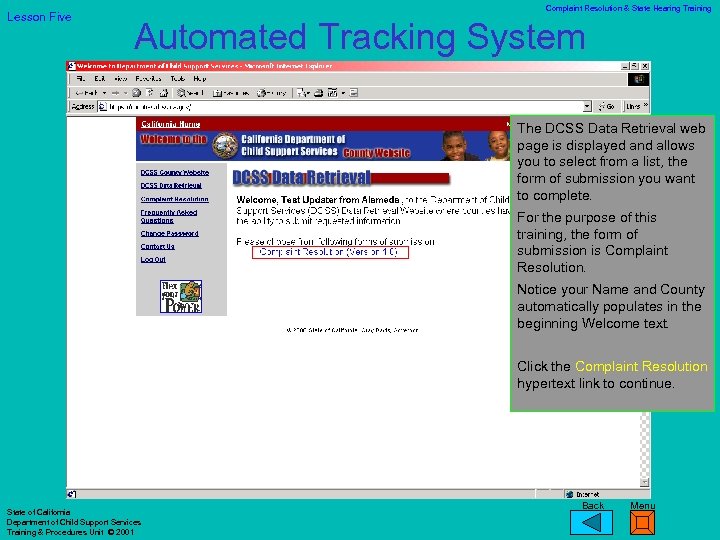The width and height of the screenshot is (720, 540).
Task: Click the Log Out link
Action: coord(153,259)
